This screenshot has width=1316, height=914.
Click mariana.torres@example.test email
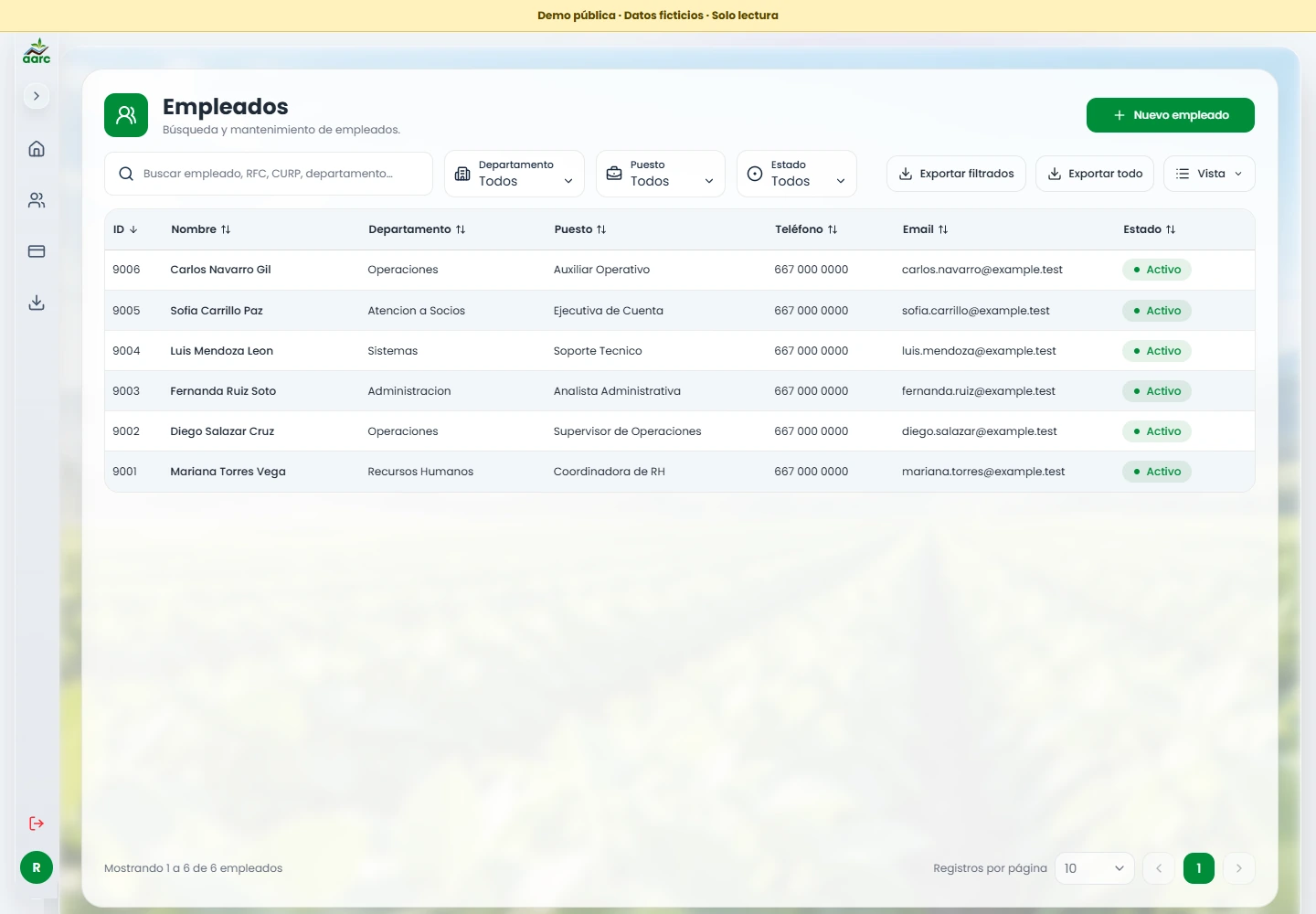(983, 472)
